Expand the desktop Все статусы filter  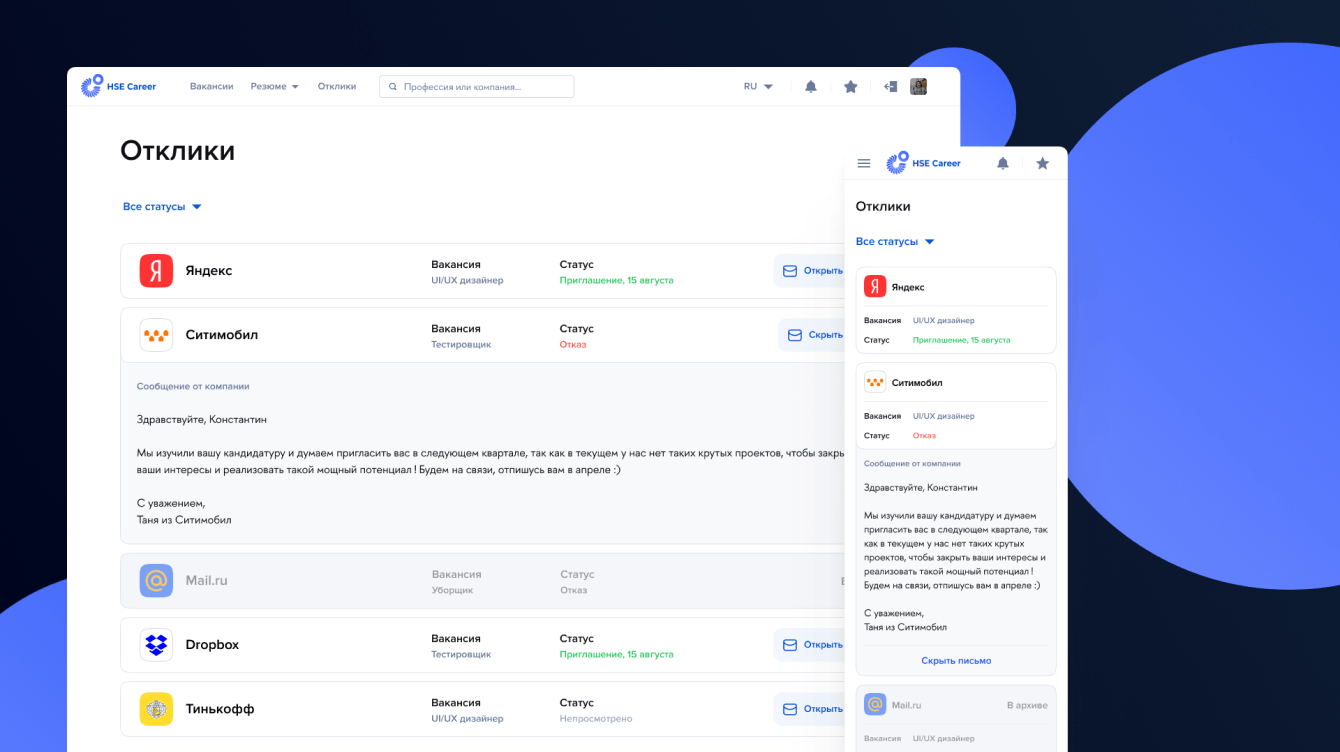point(162,207)
